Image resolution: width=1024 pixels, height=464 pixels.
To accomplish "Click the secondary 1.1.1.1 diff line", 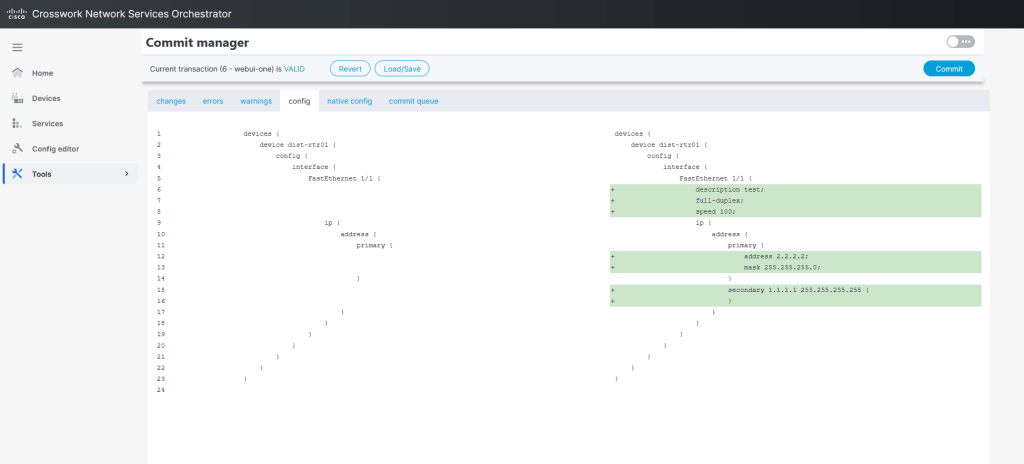I will tap(798, 290).
